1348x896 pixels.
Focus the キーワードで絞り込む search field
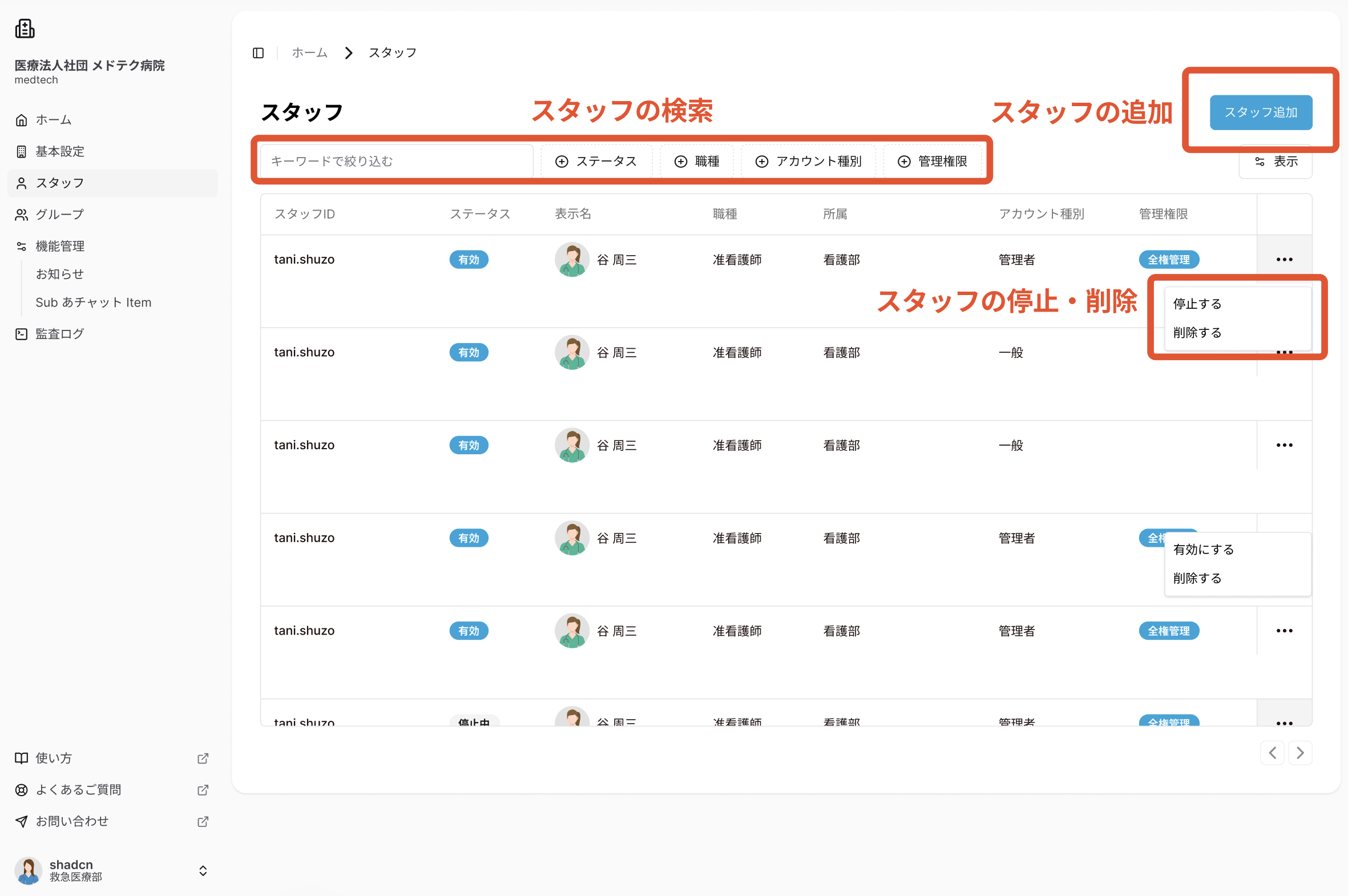(x=397, y=161)
